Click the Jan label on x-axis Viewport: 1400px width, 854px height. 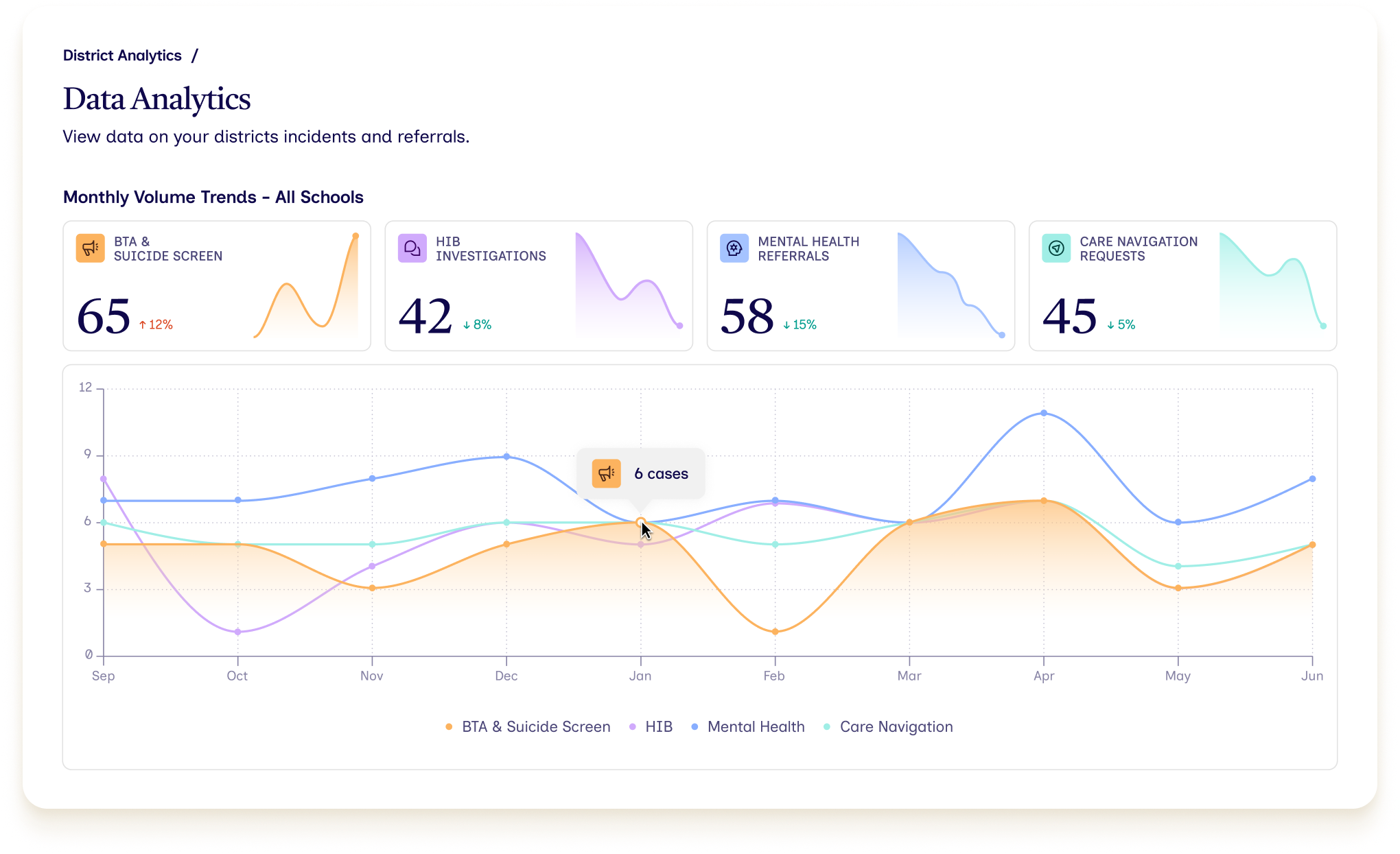click(640, 676)
